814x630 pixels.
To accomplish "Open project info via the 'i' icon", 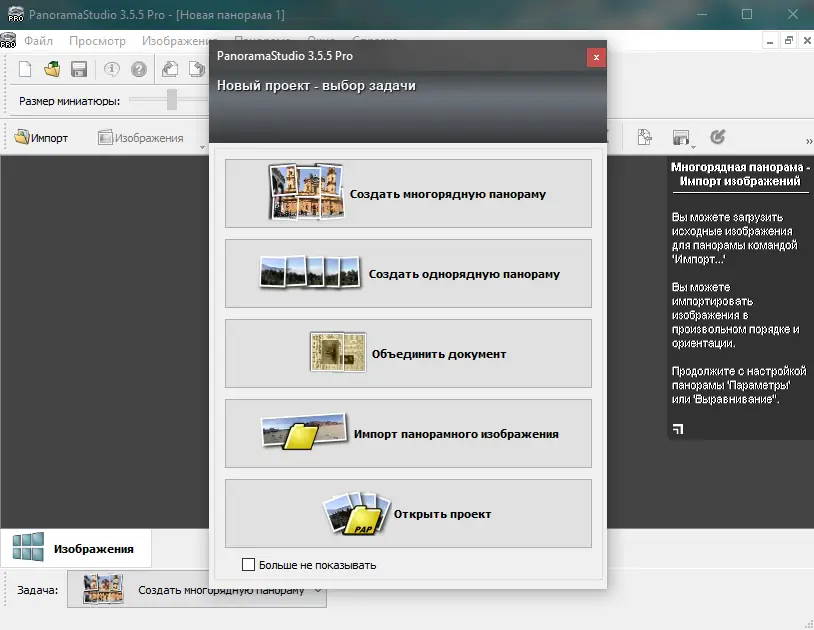I will 110,69.
